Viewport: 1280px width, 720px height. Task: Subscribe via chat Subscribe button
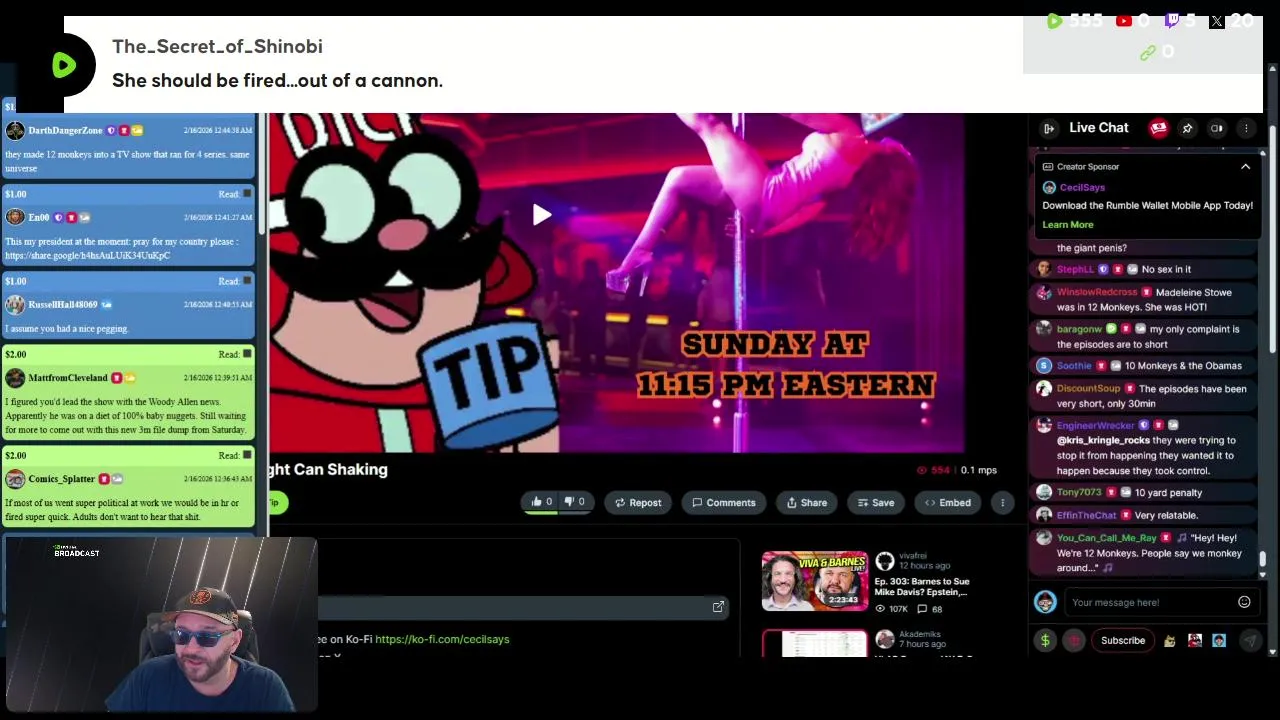coord(1123,641)
